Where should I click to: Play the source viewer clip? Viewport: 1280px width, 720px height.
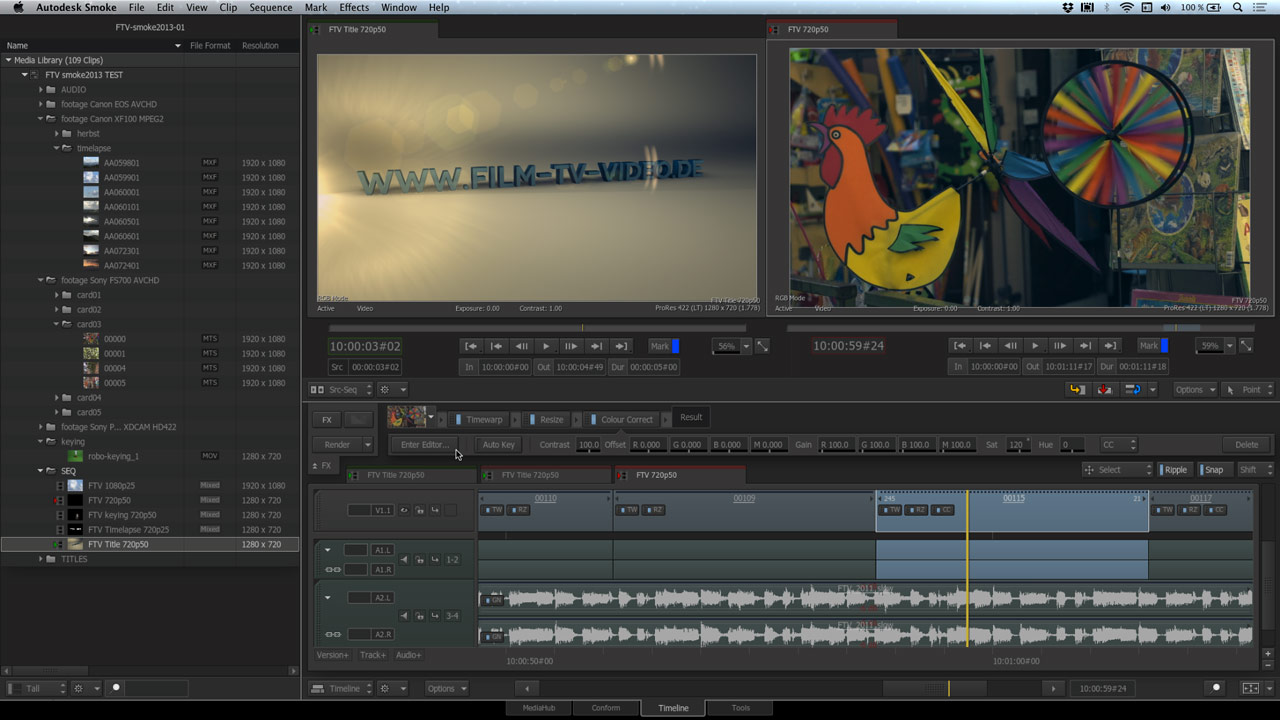(546, 346)
